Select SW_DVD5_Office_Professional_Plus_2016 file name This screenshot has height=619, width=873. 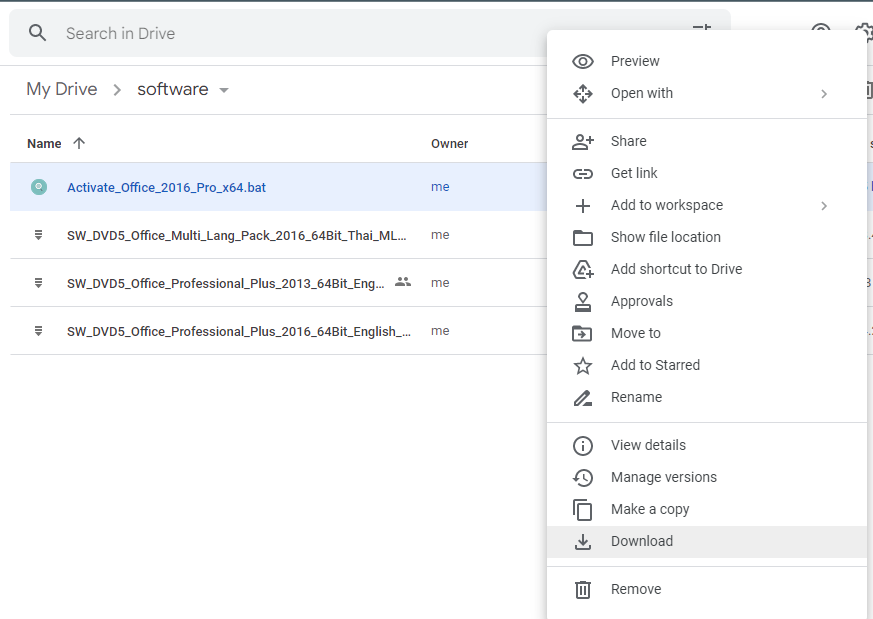click(239, 331)
